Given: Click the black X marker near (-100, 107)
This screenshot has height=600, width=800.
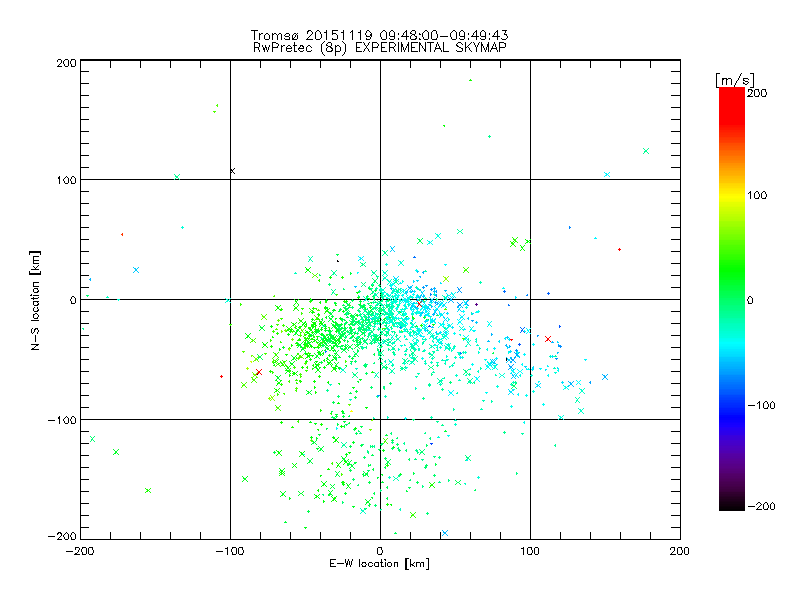Looking at the screenshot, I should 233,171.
